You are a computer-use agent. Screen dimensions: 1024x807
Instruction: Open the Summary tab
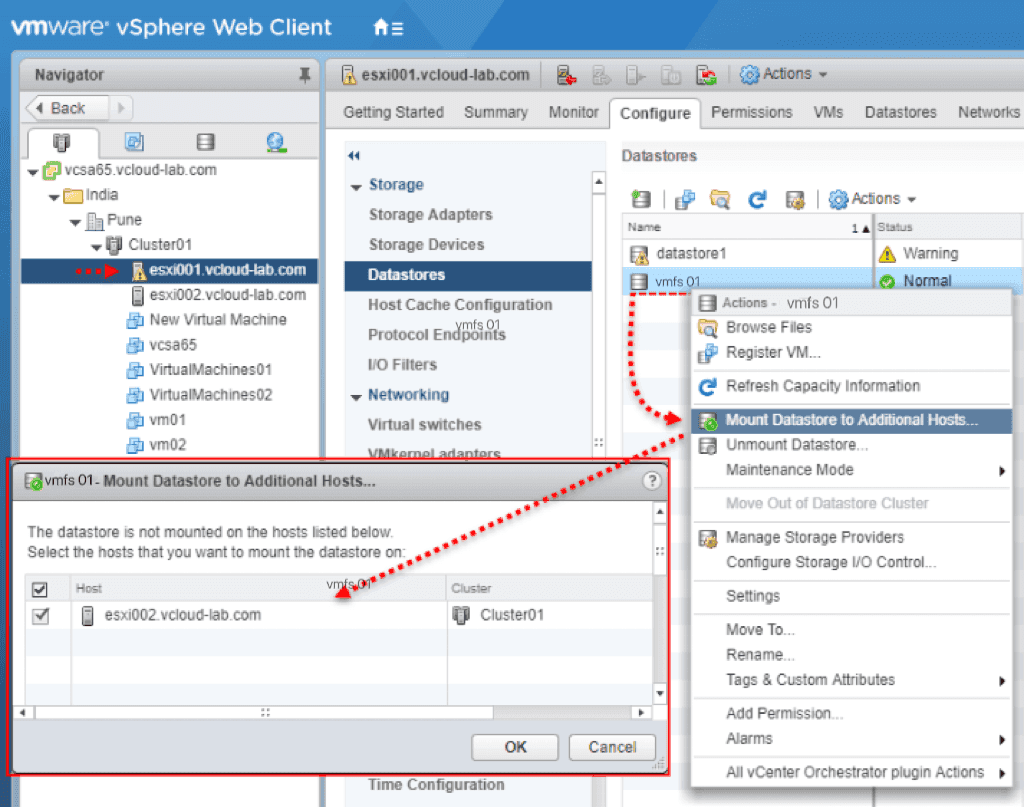(x=496, y=112)
